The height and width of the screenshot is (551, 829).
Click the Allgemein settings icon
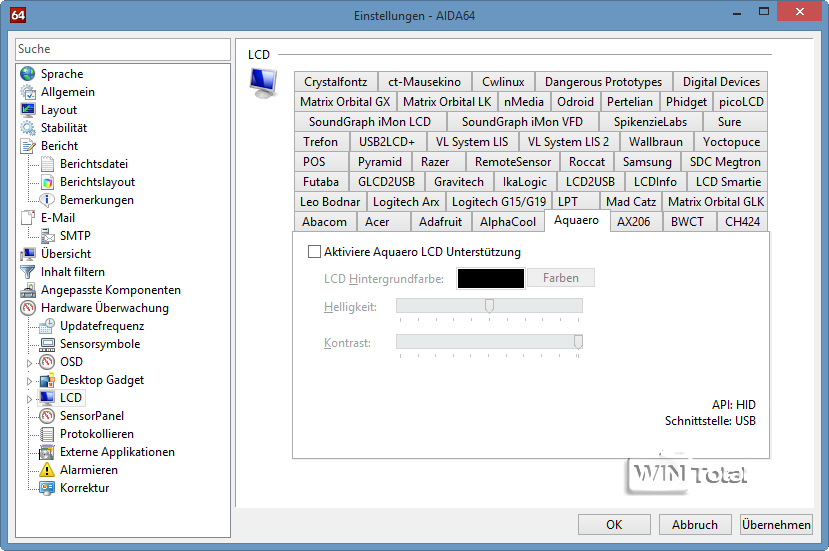click(27, 92)
